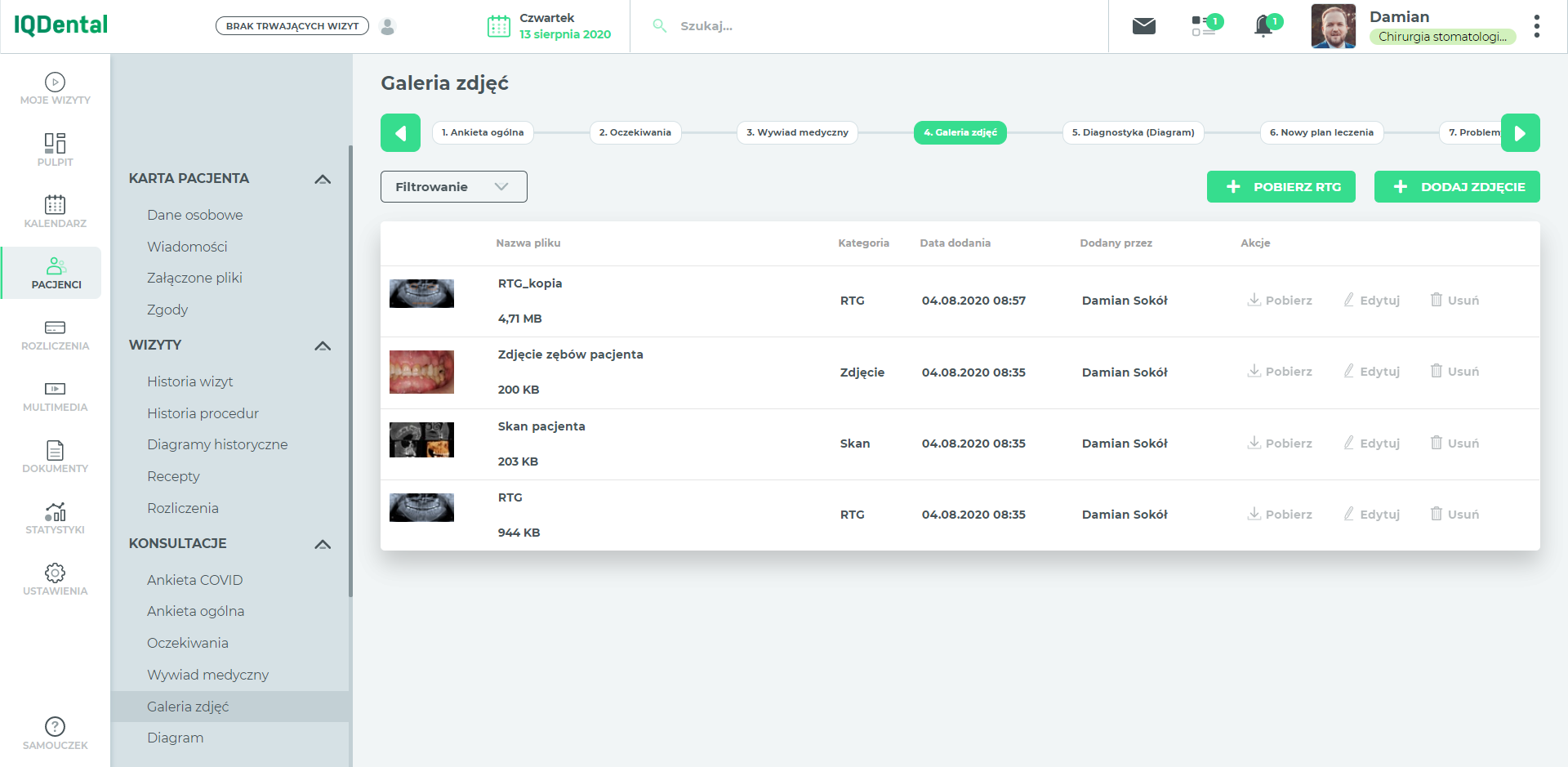Sort by Nazwa pliku column header
This screenshot has width=1568, height=767.
click(x=528, y=243)
